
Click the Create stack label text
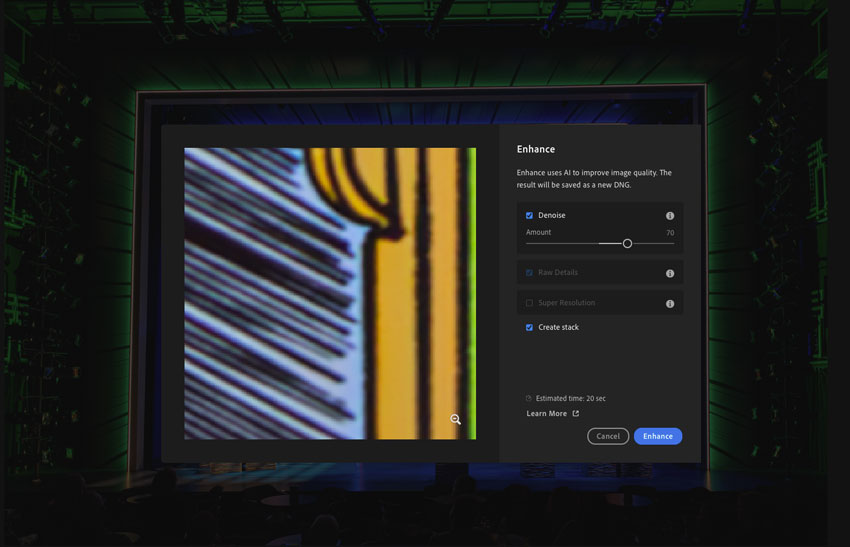(558, 327)
